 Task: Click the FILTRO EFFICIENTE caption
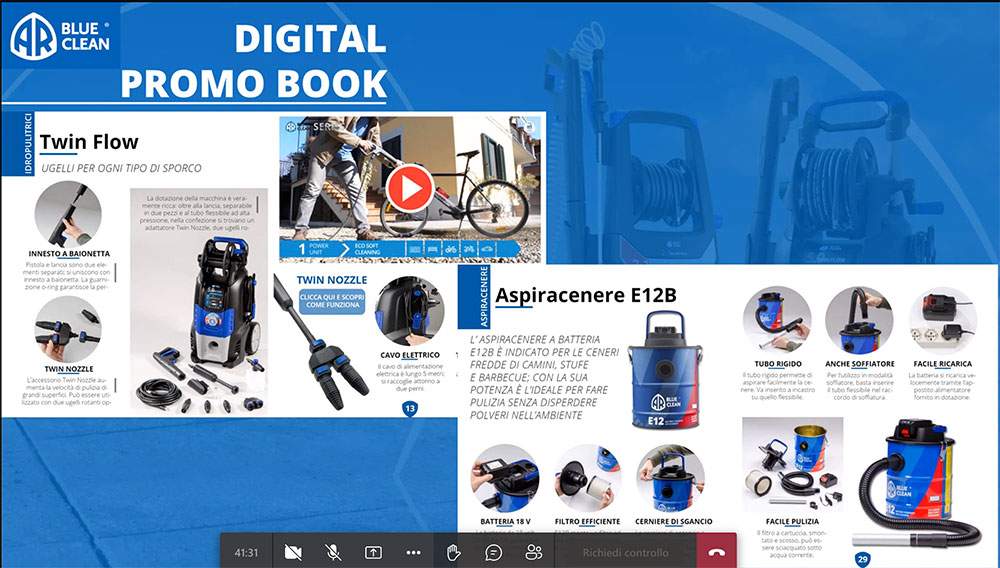coord(587,521)
